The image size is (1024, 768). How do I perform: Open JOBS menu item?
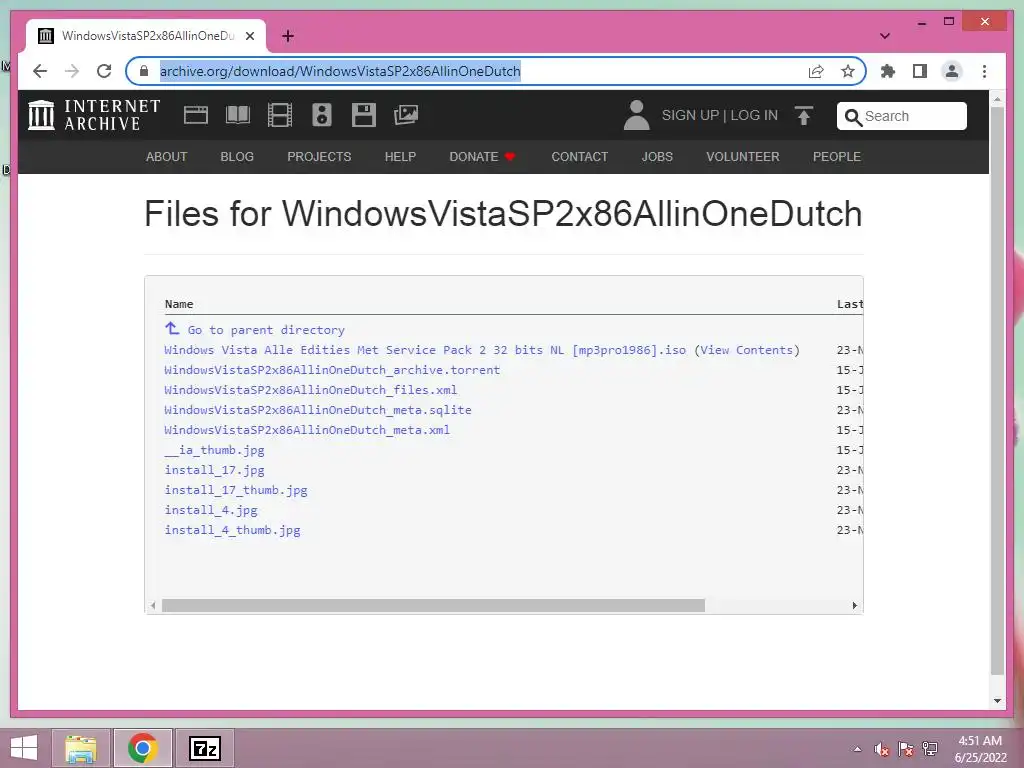657,157
